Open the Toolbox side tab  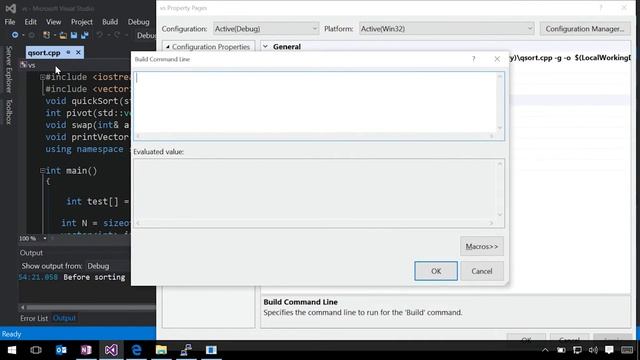(9, 111)
